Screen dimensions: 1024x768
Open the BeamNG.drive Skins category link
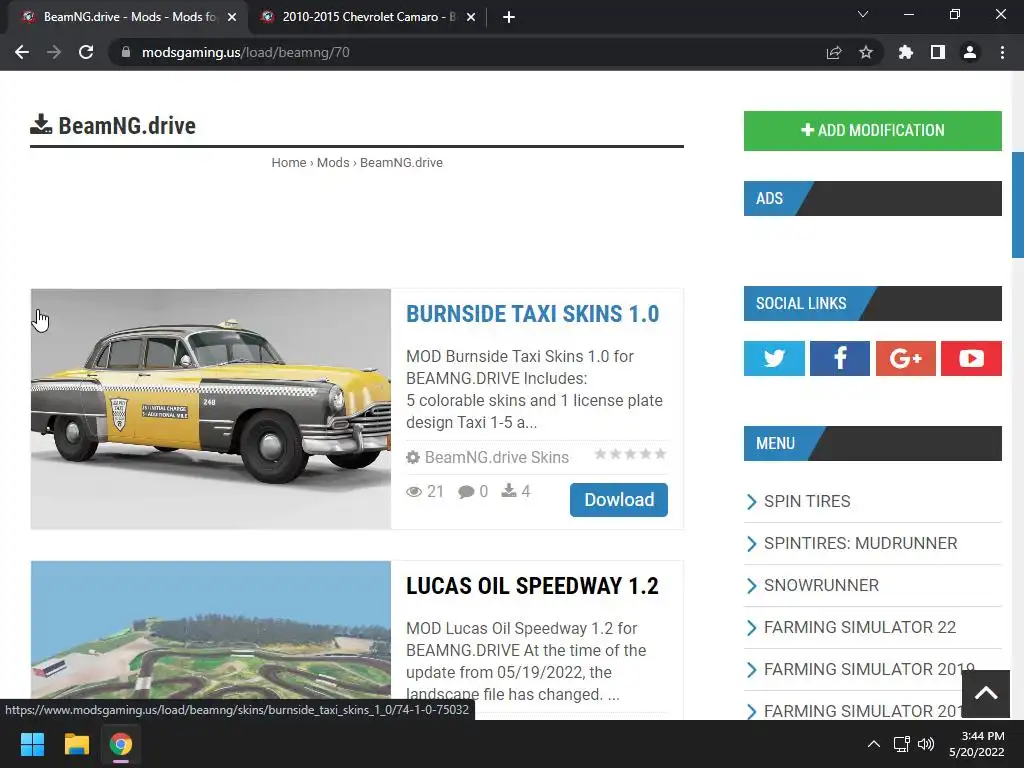[x=496, y=457]
